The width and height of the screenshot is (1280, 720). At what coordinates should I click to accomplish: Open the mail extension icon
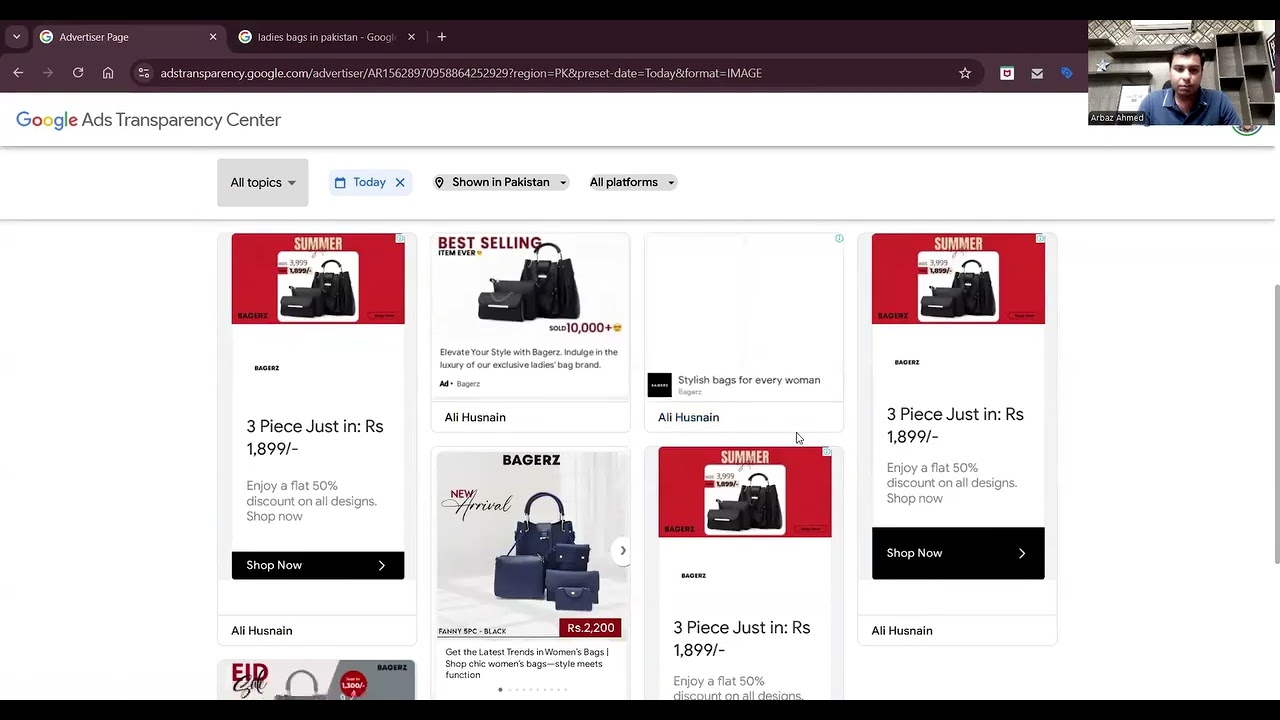click(x=1037, y=73)
